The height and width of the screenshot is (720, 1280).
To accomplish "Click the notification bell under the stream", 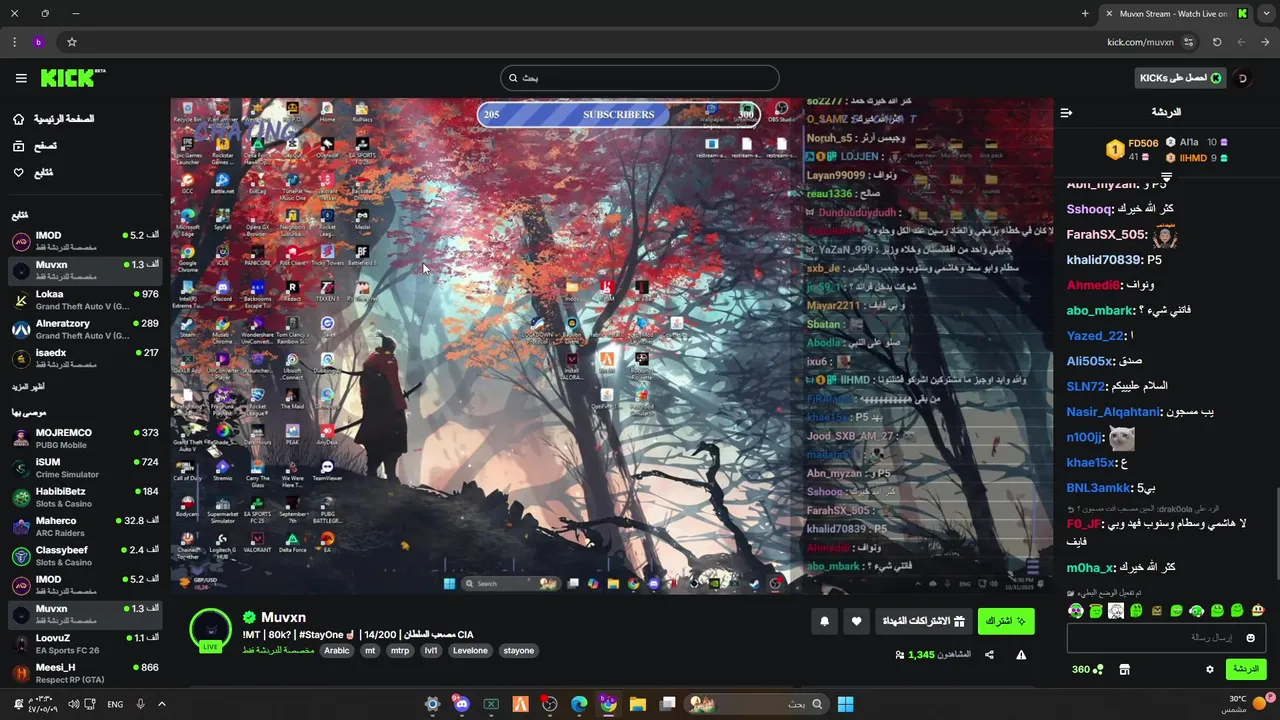I will [825, 622].
